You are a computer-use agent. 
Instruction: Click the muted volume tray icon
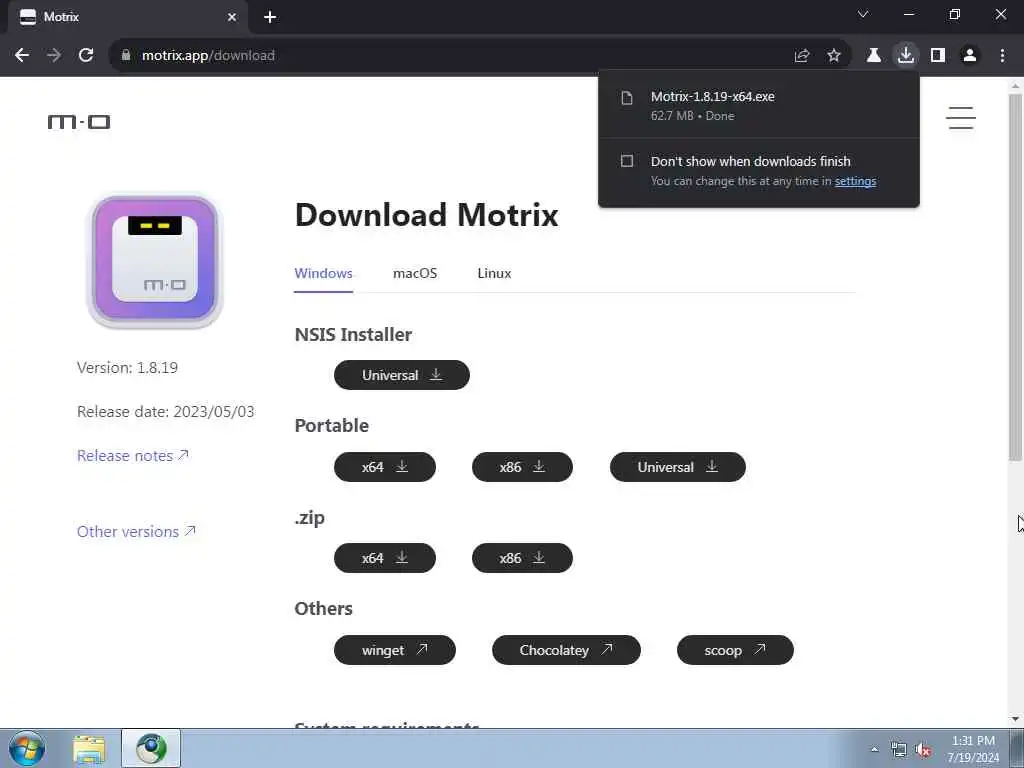(923, 750)
